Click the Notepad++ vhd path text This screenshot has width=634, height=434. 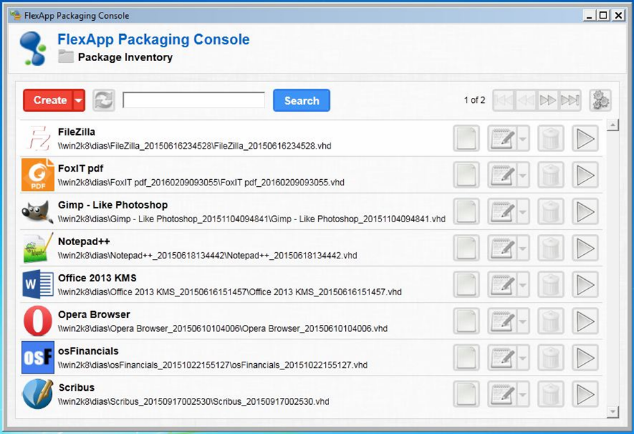[x=207, y=256]
